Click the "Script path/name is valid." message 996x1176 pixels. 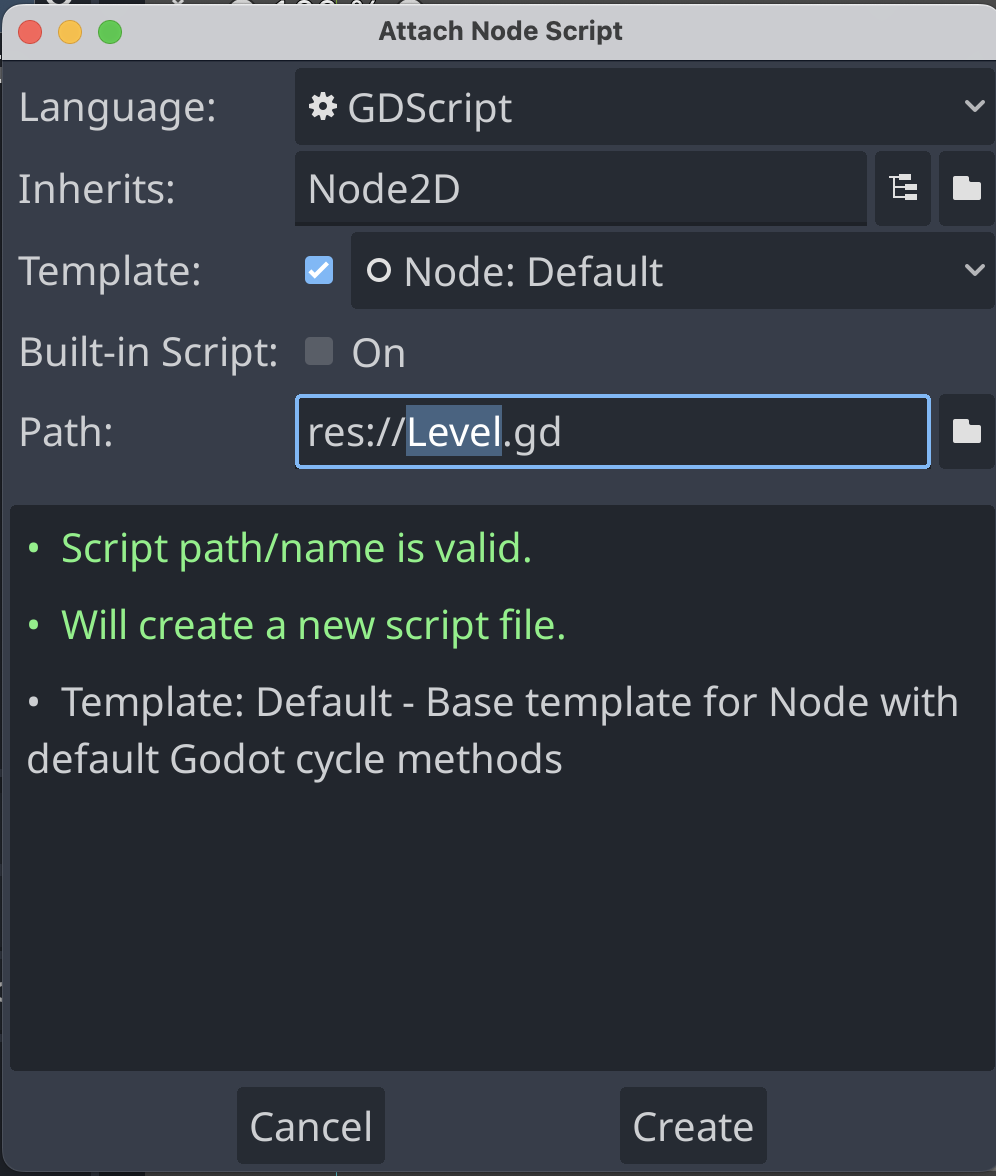296,548
